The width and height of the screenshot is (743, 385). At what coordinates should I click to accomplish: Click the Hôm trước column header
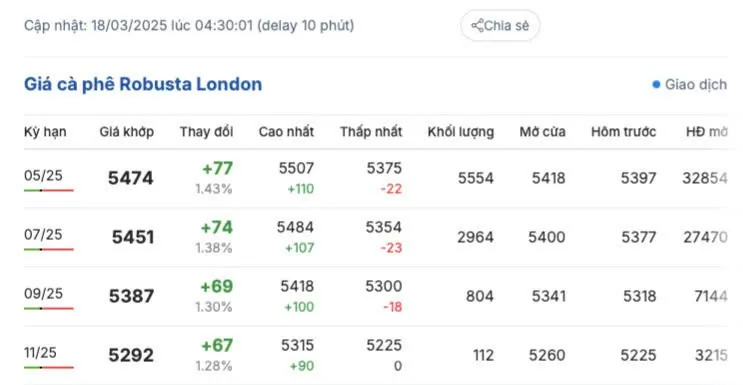[x=624, y=131]
